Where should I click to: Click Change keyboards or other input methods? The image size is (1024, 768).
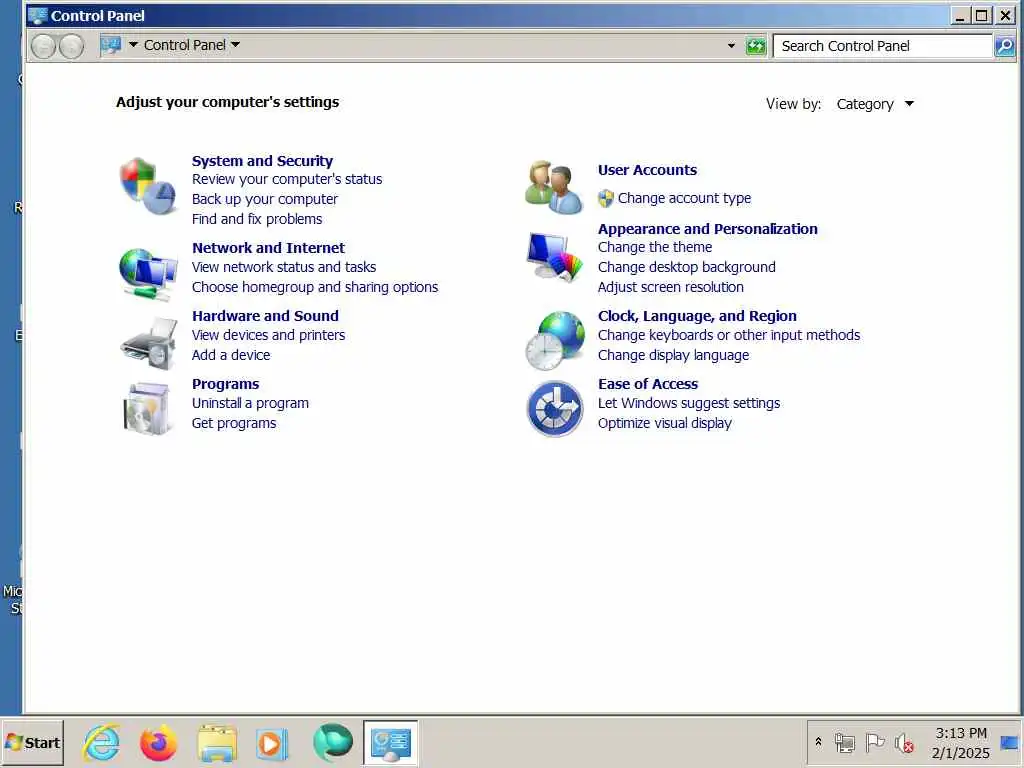[x=729, y=335]
